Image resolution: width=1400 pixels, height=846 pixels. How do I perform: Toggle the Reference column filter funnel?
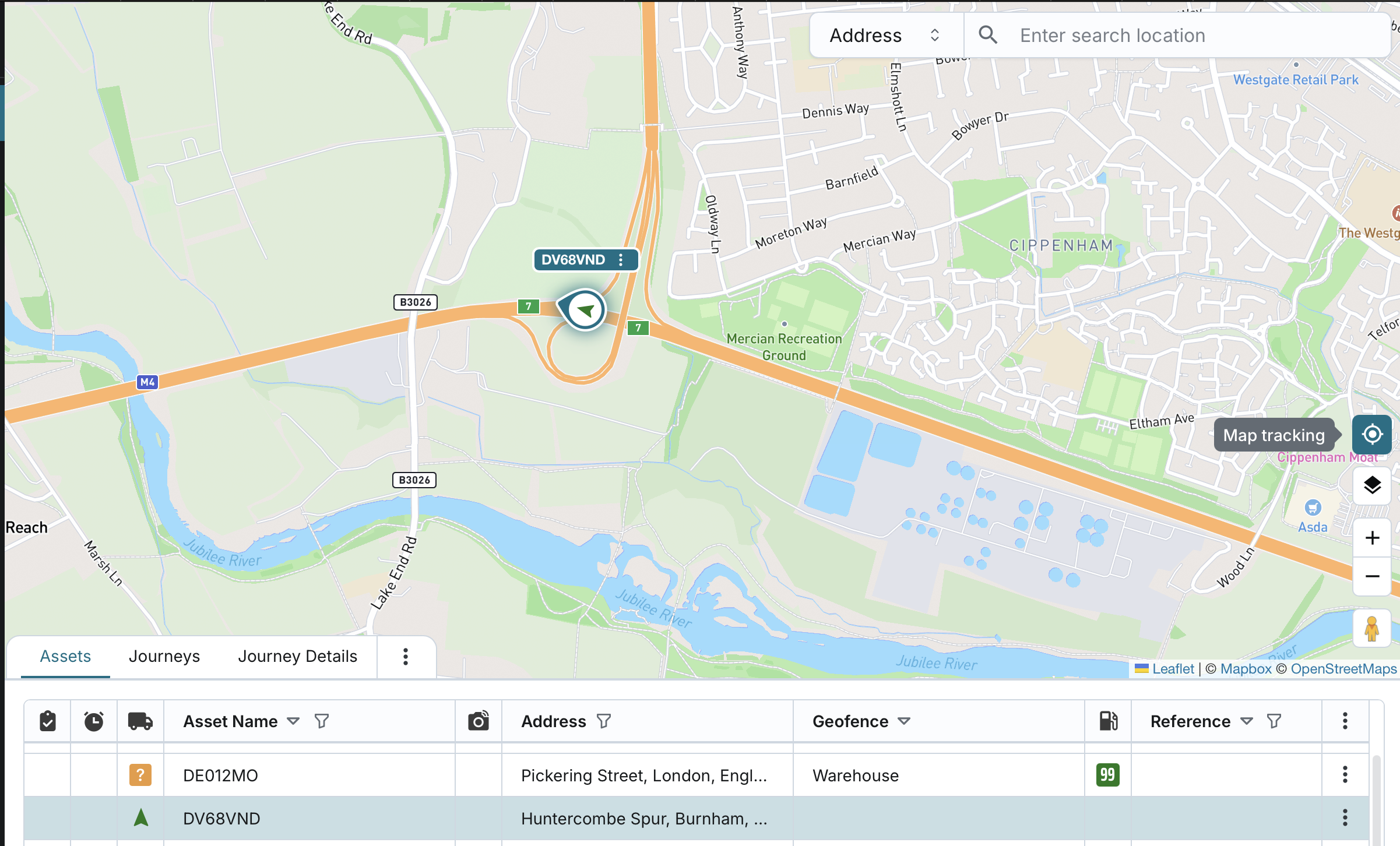point(1274,721)
